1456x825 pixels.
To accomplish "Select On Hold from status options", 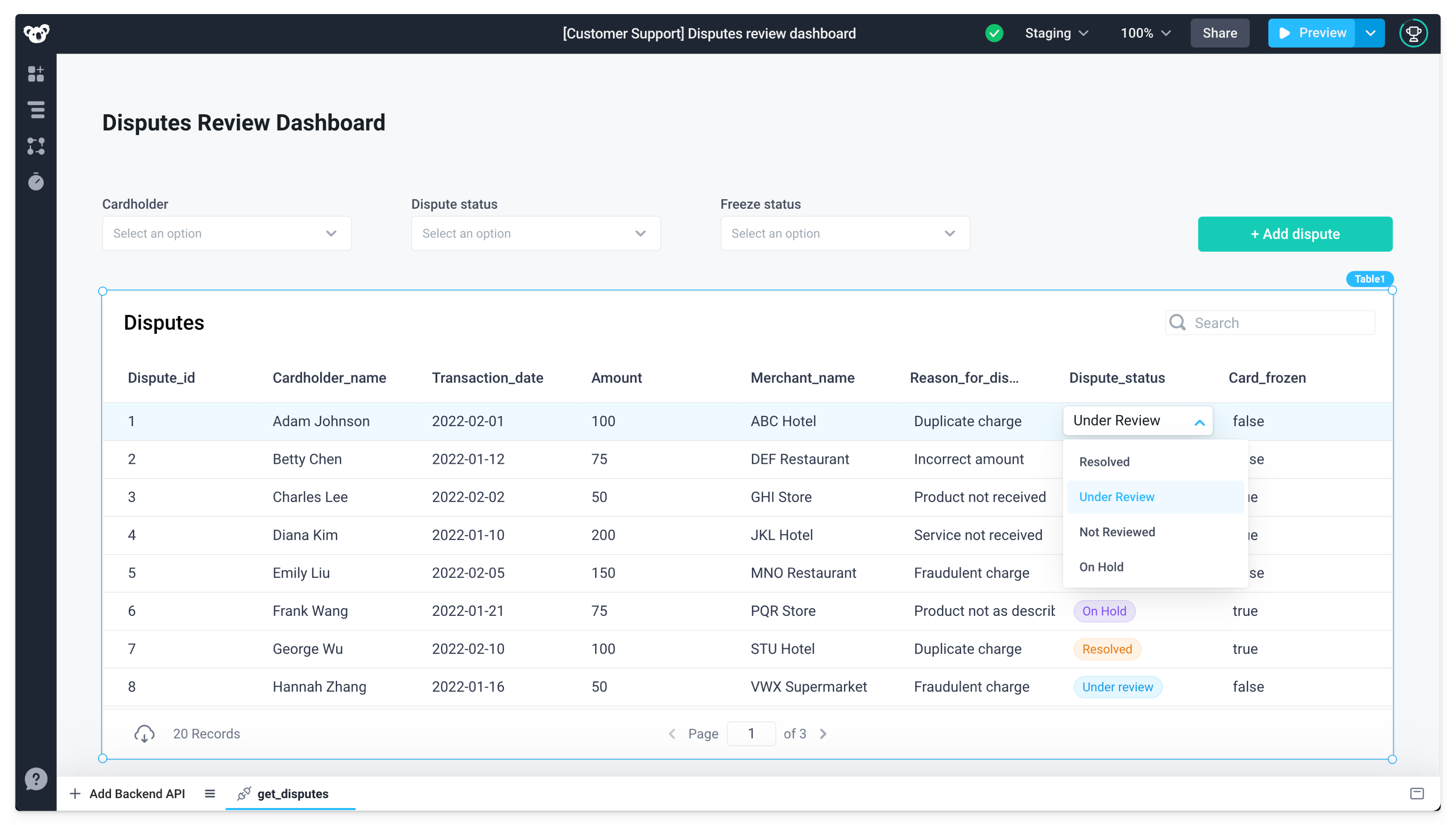I will [1101, 567].
